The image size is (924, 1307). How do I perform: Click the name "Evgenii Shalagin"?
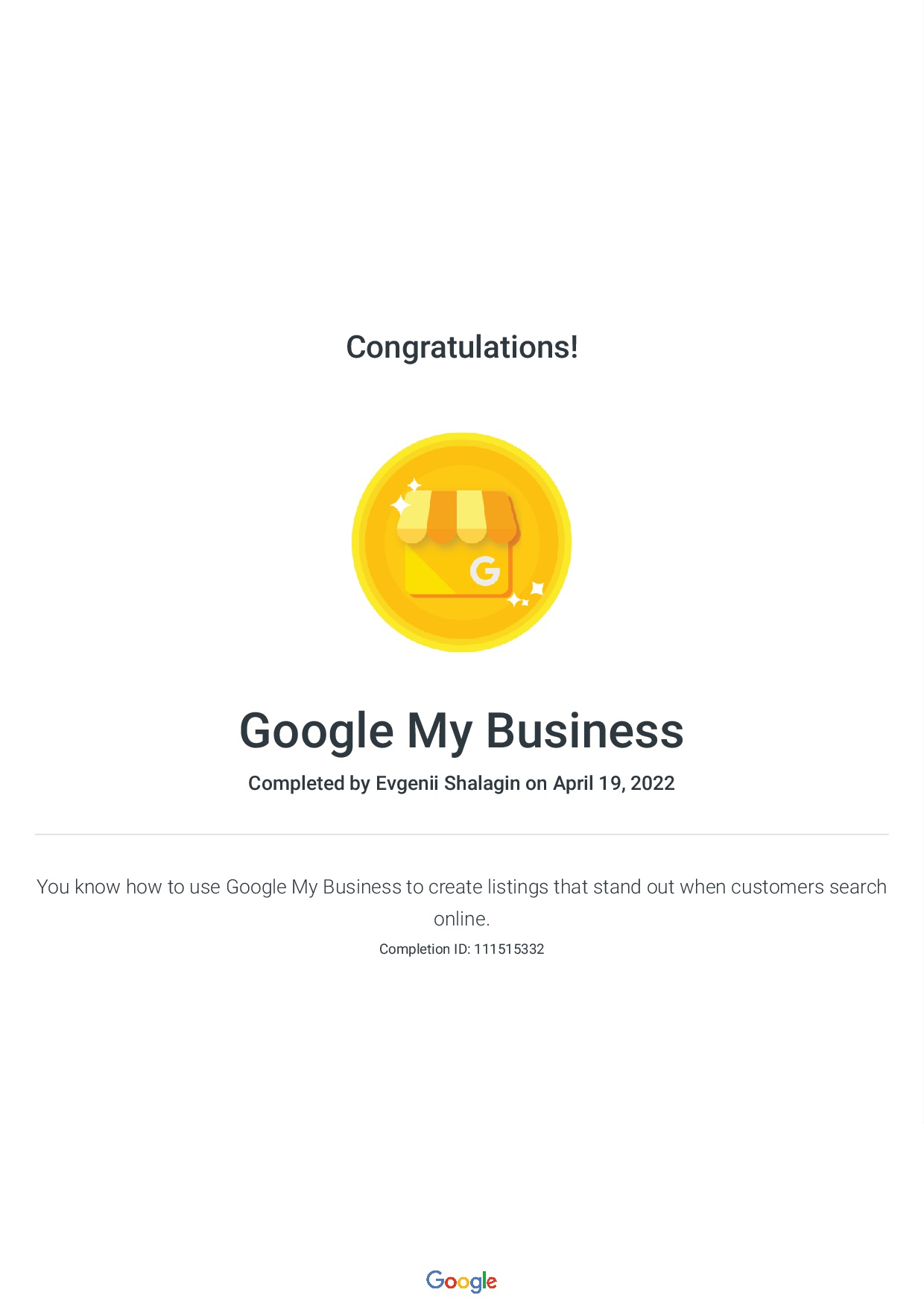(448, 783)
